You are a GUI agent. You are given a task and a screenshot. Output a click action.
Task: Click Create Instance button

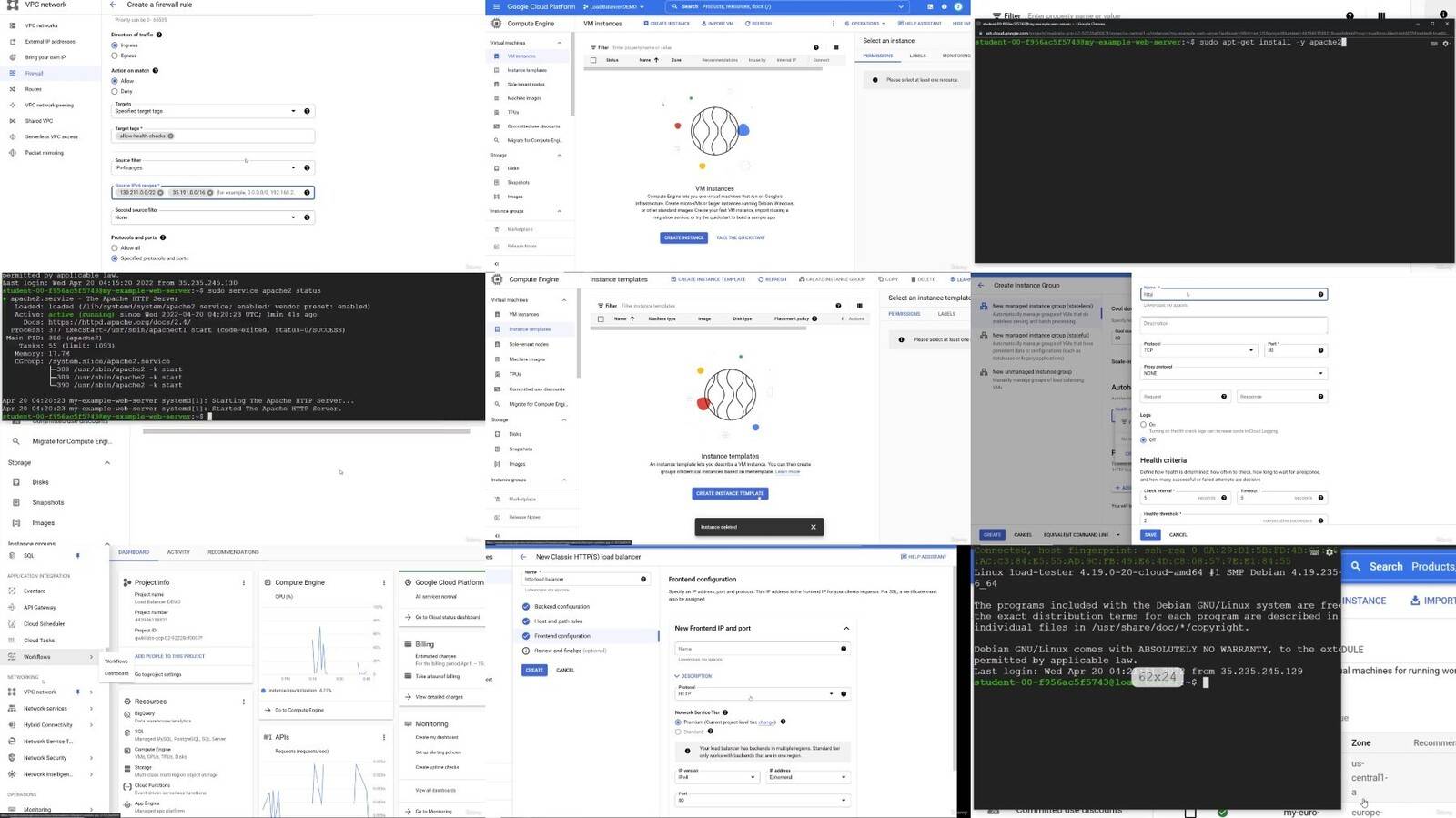684,237
